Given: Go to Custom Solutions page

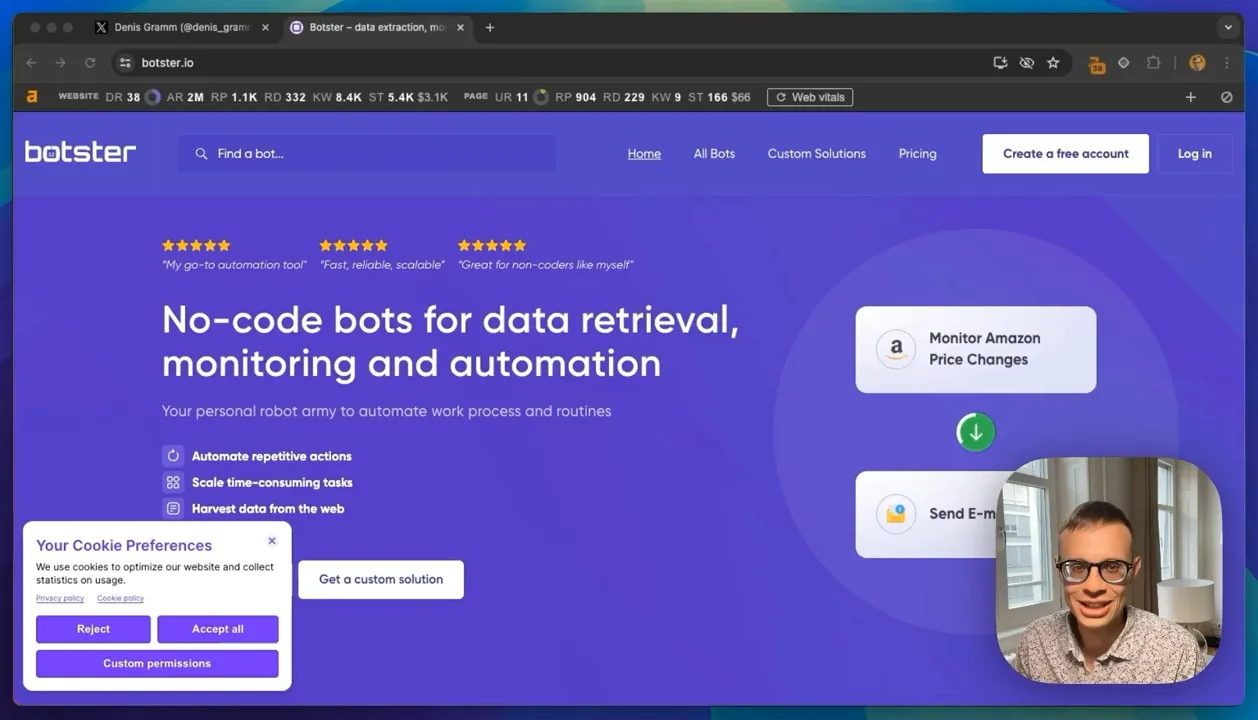Looking at the screenshot, I should 817,154.
